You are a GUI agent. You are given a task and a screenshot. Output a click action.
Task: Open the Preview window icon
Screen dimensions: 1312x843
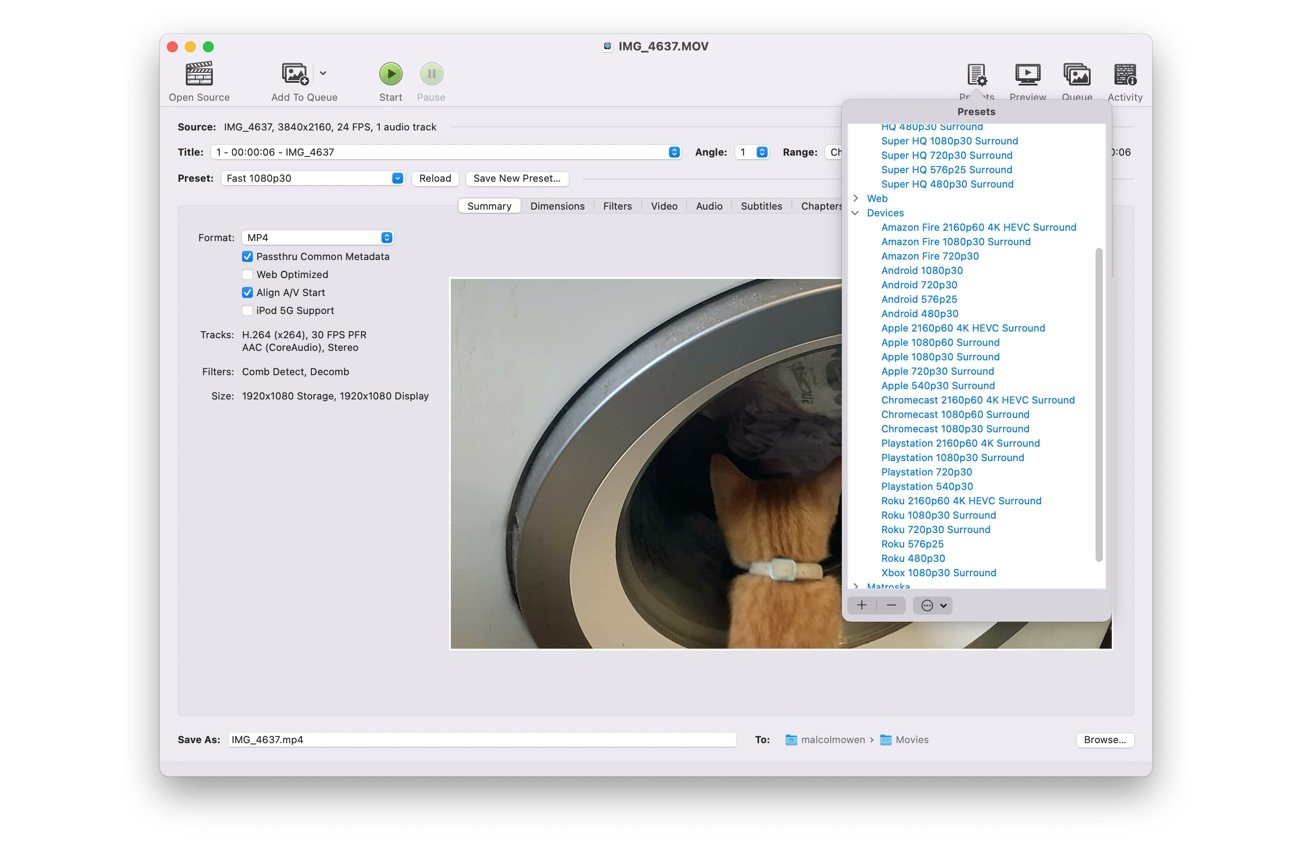[x=1027, y=75]
